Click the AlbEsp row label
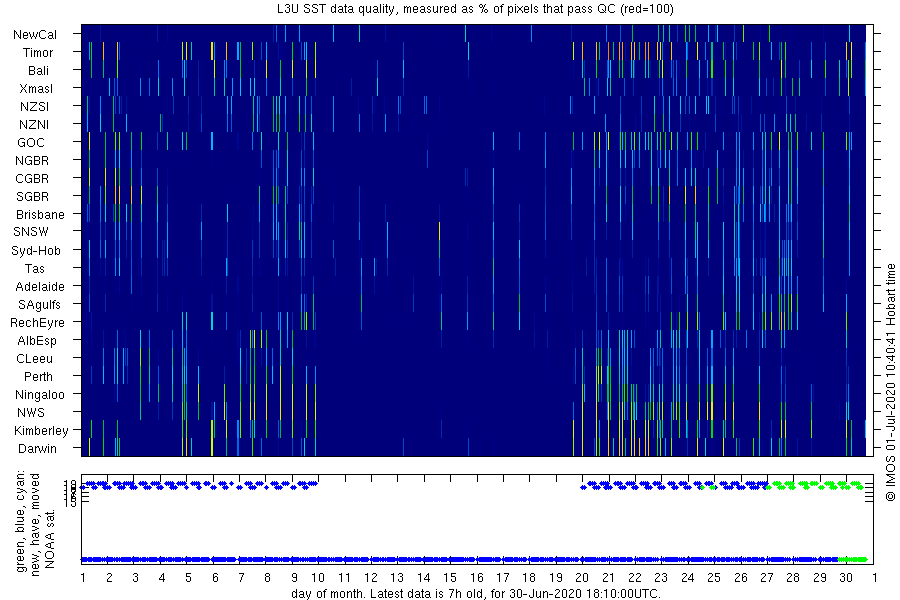 click(37, 340)
